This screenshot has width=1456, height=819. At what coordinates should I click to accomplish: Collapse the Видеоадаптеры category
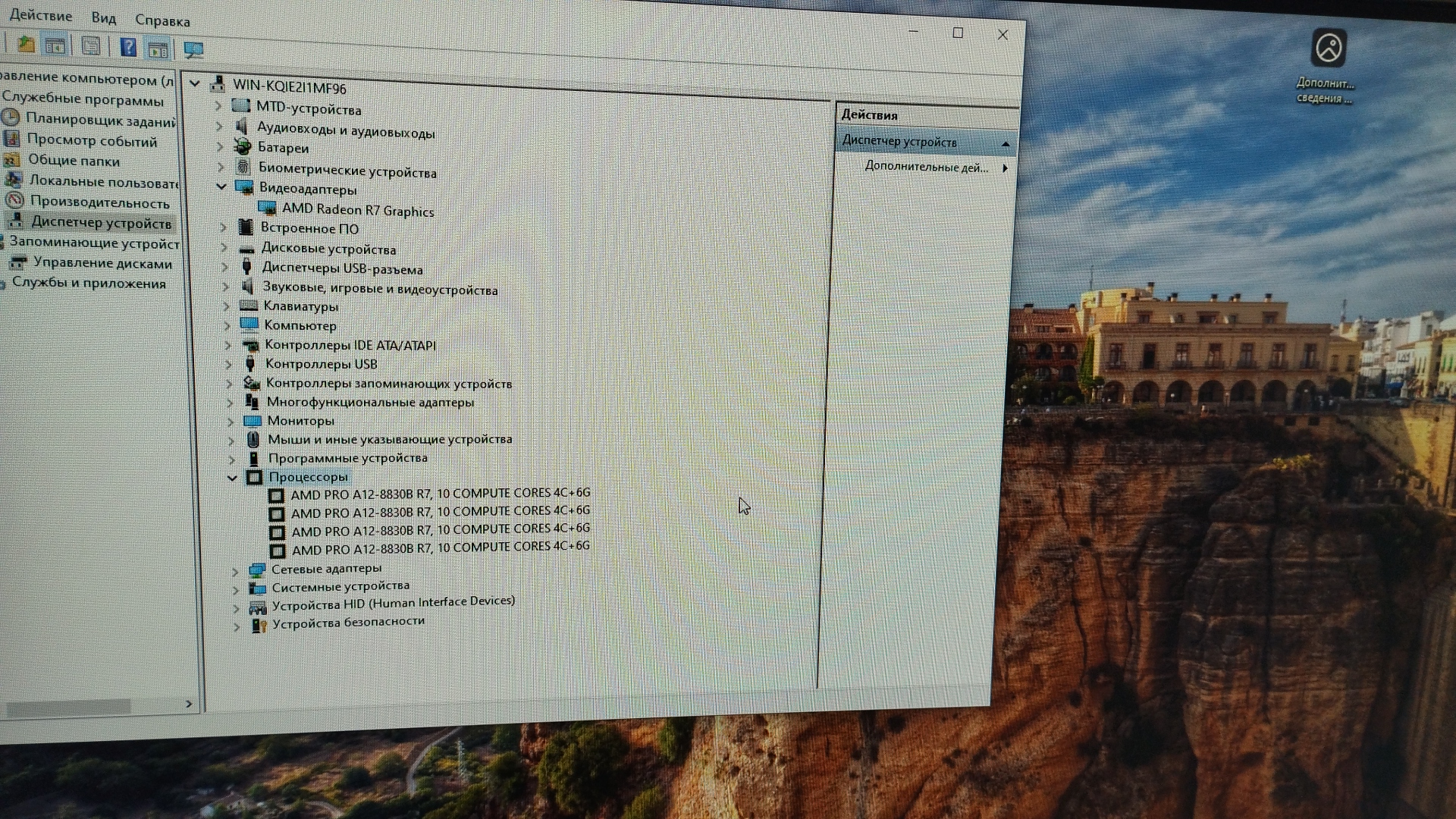[221, 187]
